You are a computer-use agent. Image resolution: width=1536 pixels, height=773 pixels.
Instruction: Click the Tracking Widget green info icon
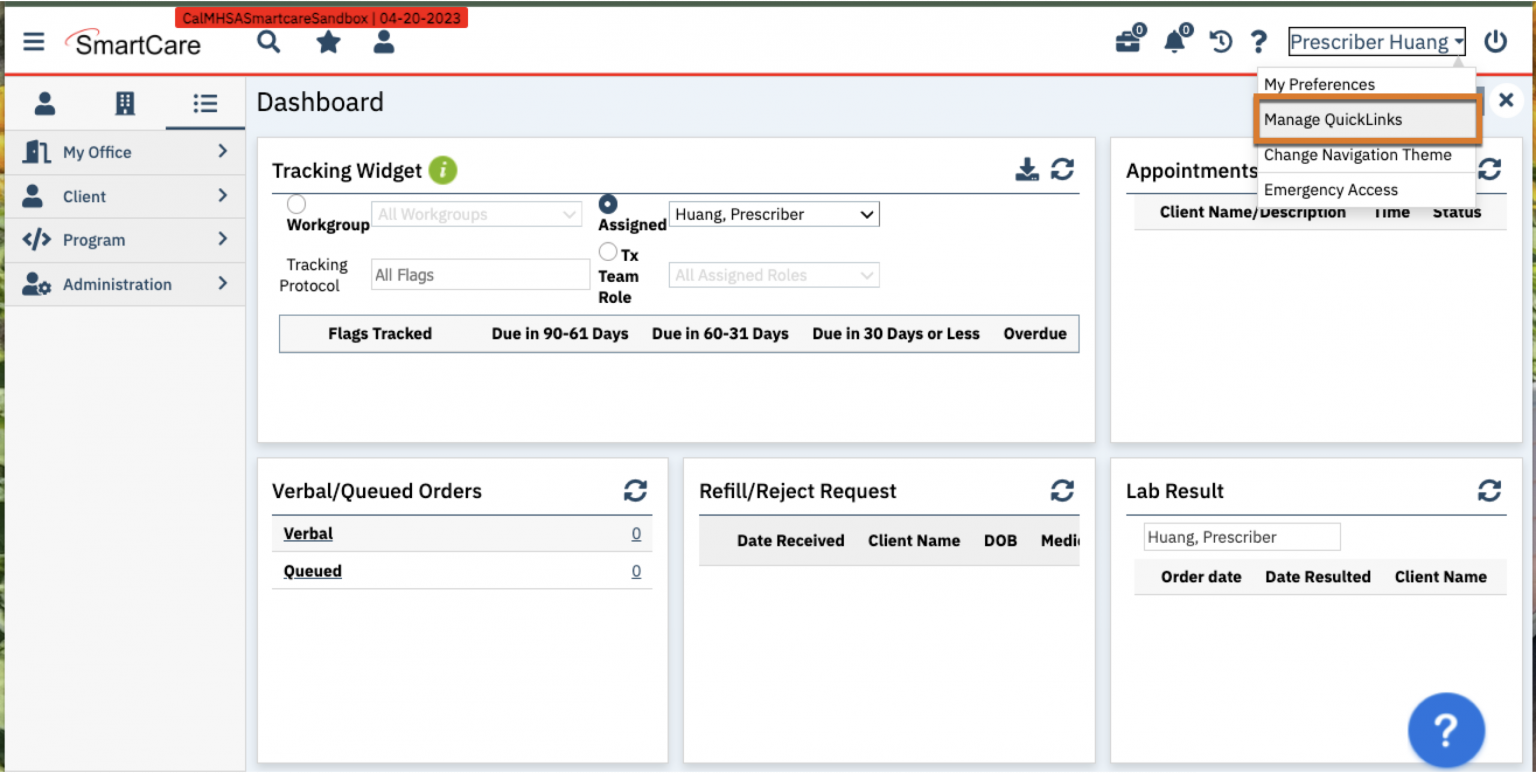pyautogui.click(x=443, y=171)
